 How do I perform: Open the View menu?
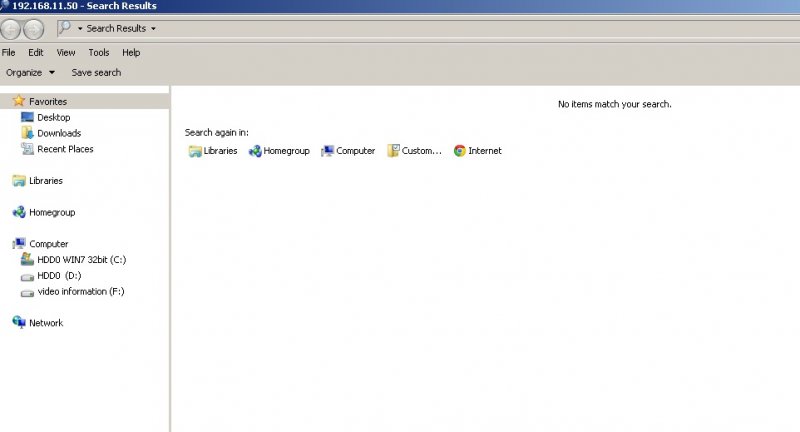pos(66,53)
